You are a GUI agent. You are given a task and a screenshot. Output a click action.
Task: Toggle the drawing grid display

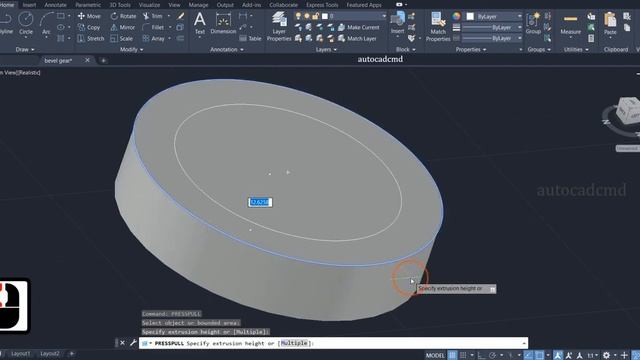(x=452, y=355)
